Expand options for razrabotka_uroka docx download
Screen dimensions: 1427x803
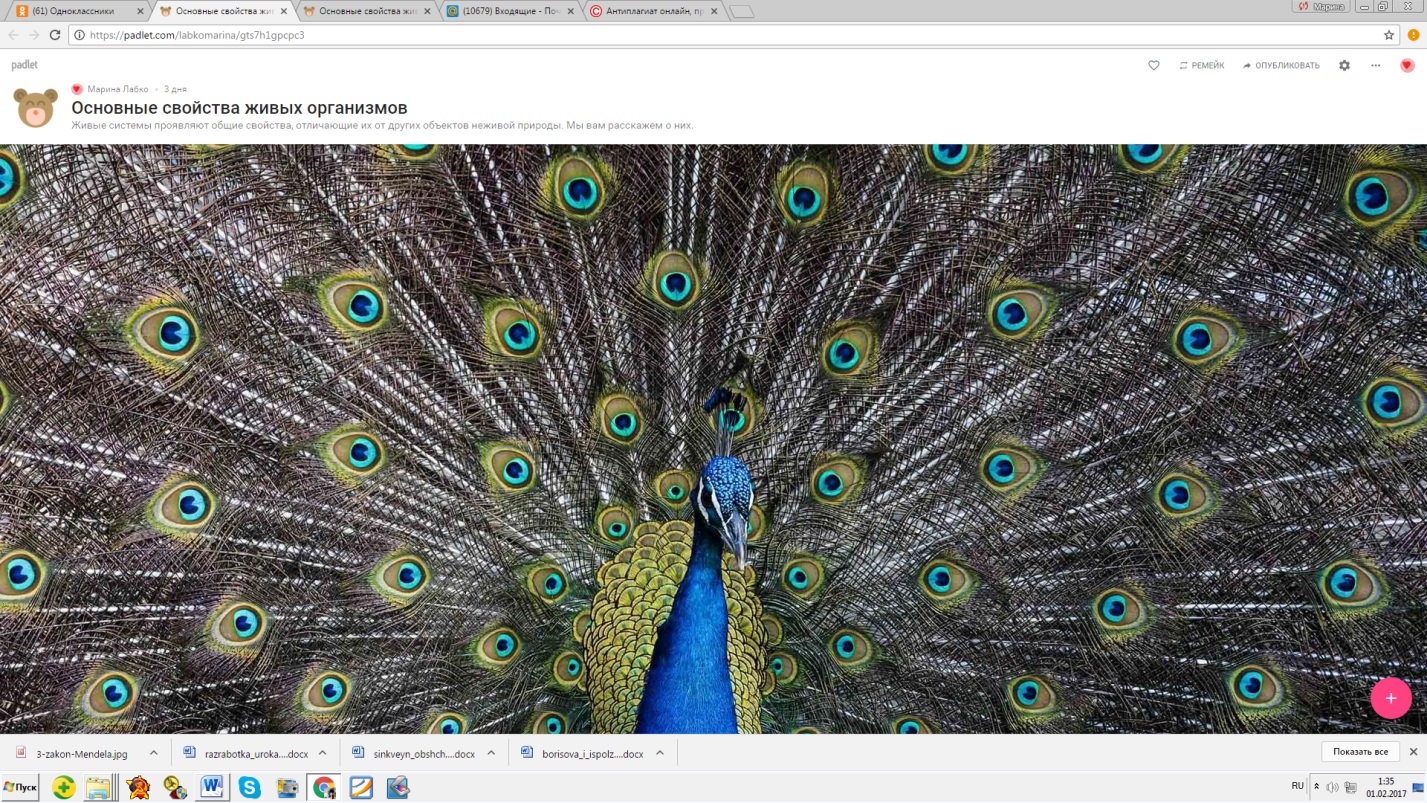pyautogui.click(x=322, y=753)
